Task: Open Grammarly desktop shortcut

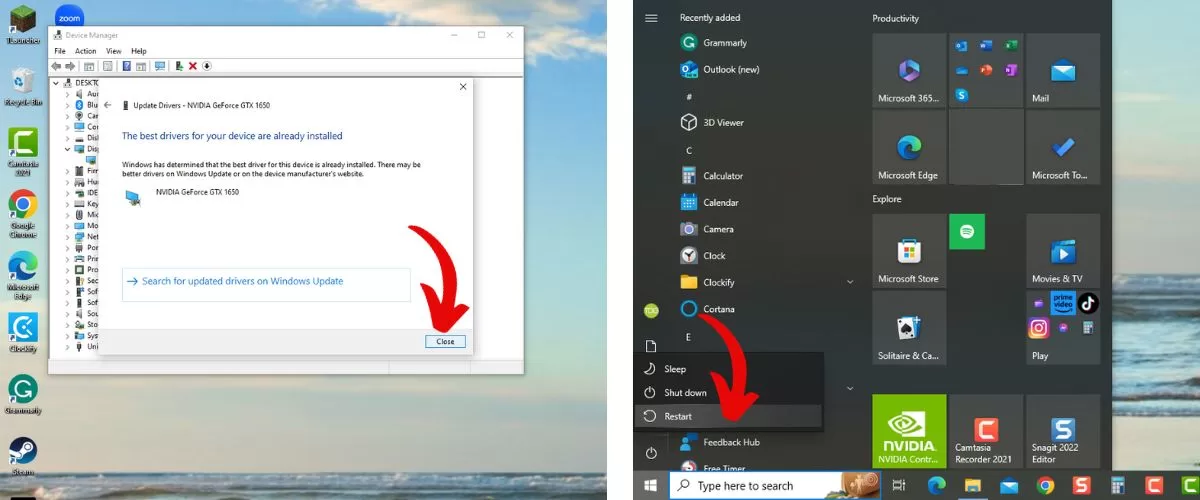Action: [x=22, y=395]
